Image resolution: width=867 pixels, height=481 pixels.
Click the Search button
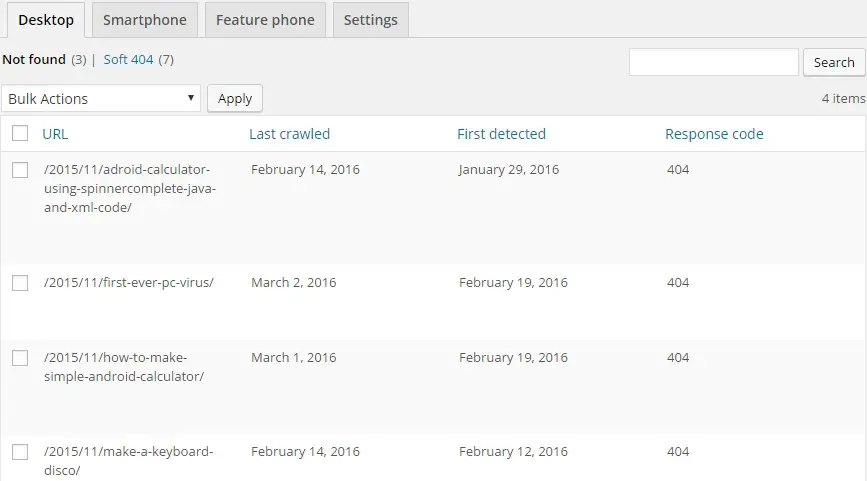[834, 62]
